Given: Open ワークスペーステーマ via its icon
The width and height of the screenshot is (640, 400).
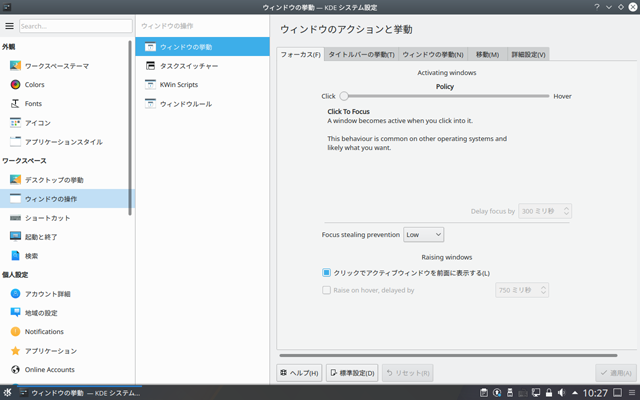Looking at the screenshot, I should tap(15, 66).
